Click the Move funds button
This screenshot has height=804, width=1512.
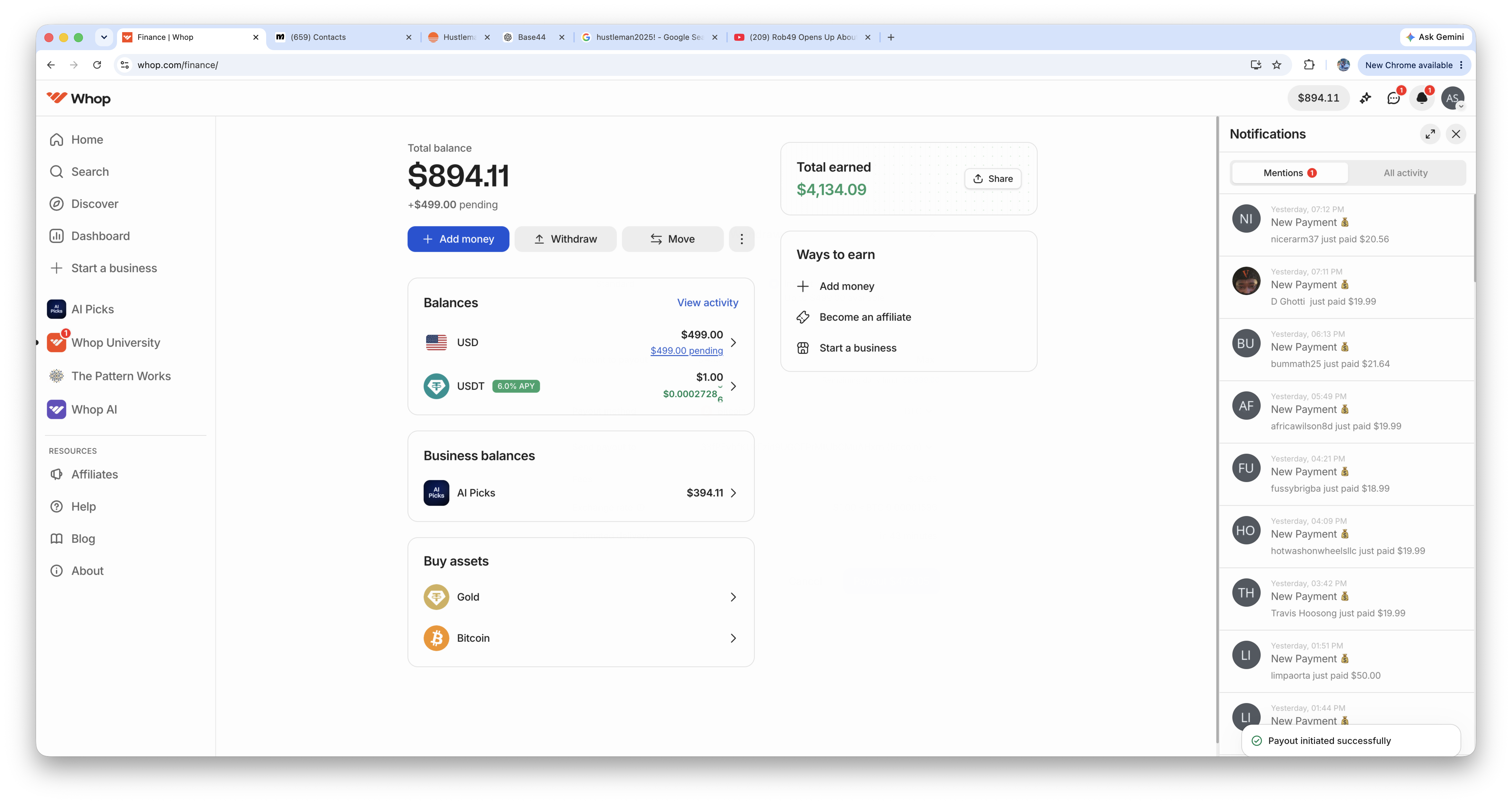tap(673, 239)
